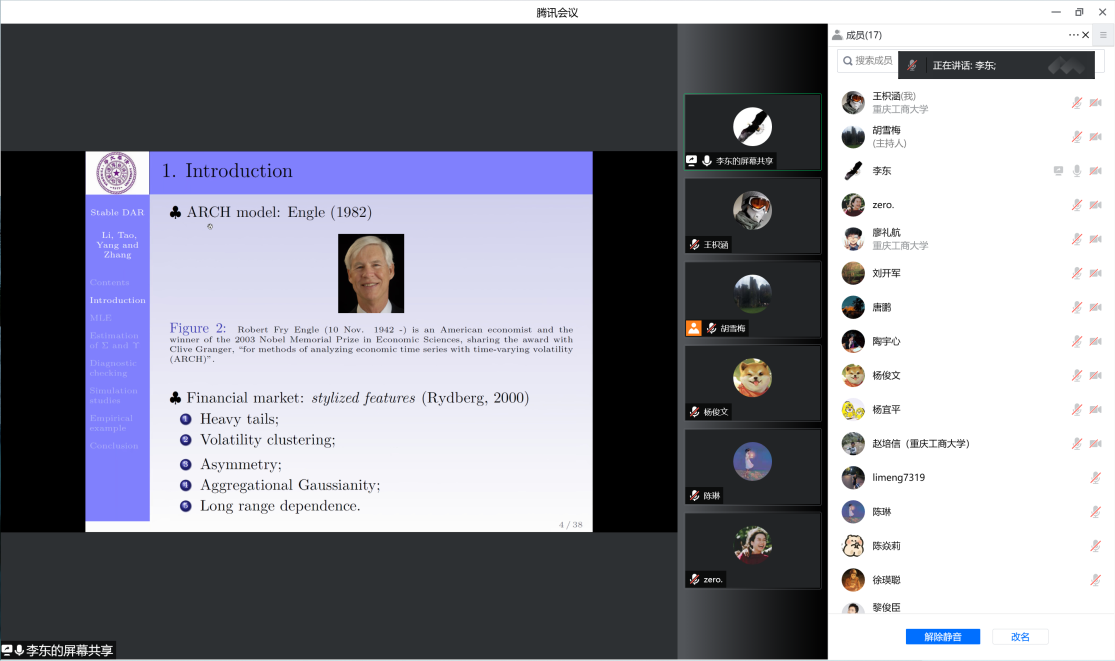Close the members panel with the X
The width and height of the screenshot is (1115, 661).
click(1086, 35)
